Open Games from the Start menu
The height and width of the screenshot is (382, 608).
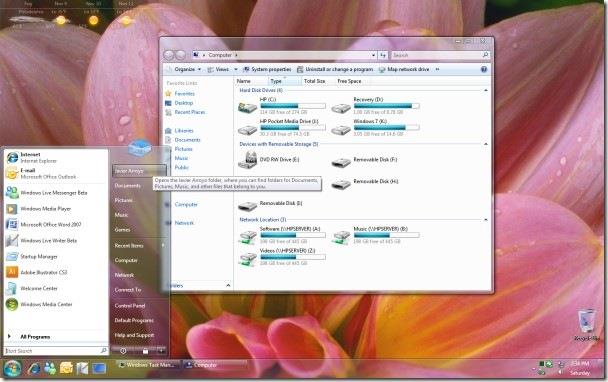click(x=122, y=230)
